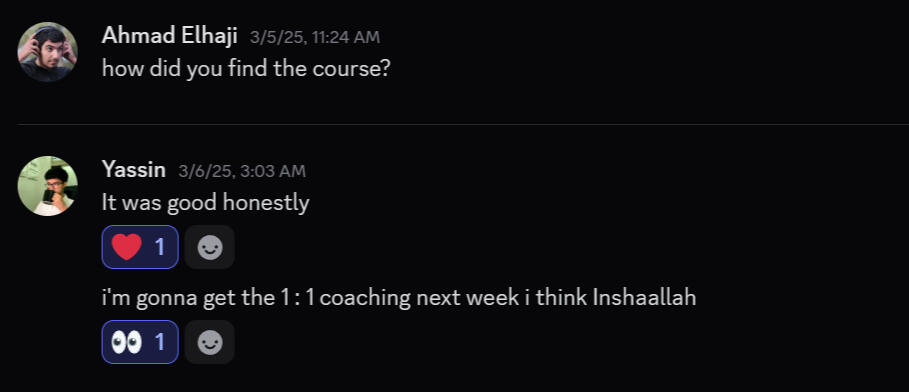Click the 3/6/25, 3:03 AM timestamp

[242, 171]
